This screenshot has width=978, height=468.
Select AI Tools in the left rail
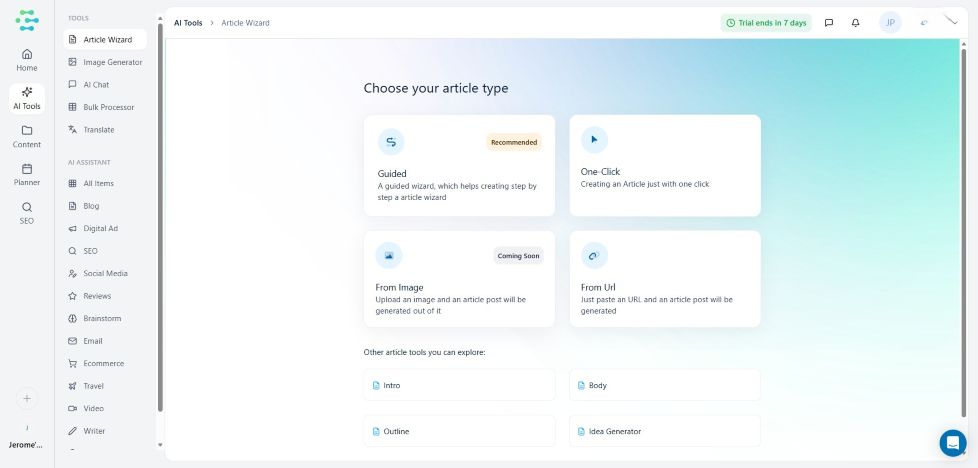(27, 99)
